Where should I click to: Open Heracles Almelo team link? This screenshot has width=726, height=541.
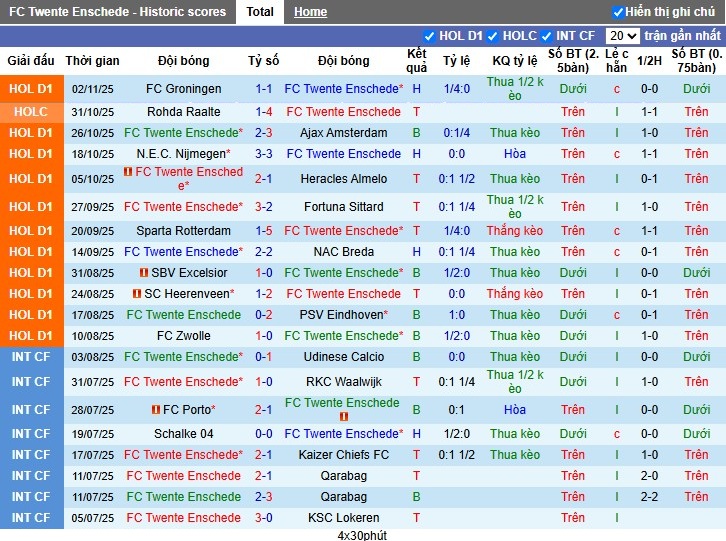pyautogui.click(x=344, y=179)
